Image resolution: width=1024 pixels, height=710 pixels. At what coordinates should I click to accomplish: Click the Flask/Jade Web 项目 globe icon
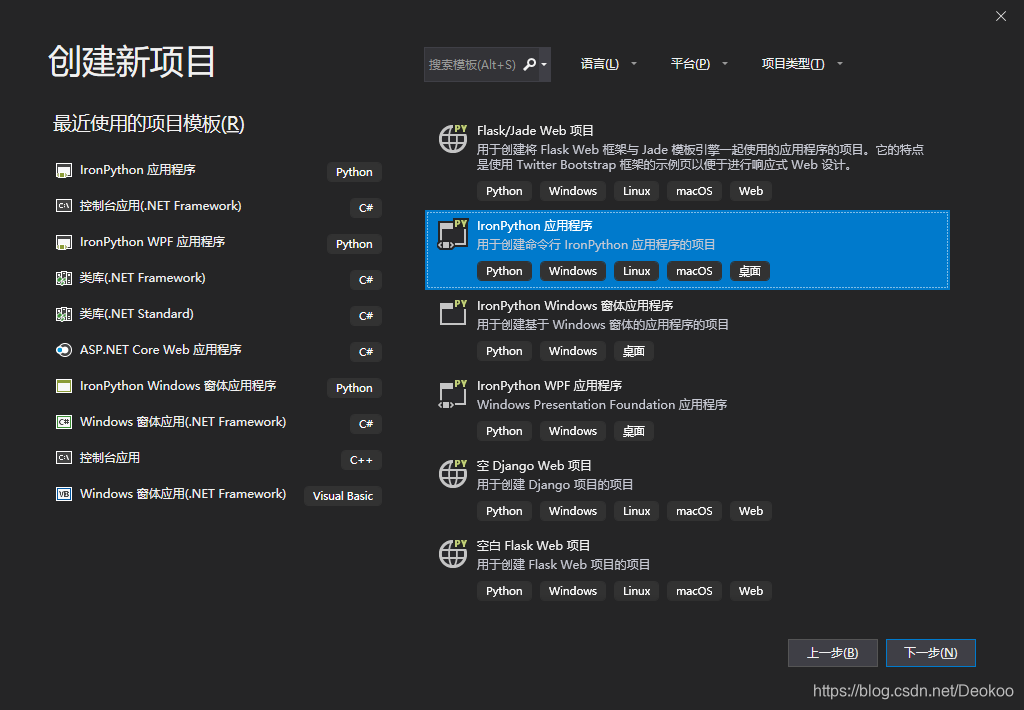pos(453,138)
